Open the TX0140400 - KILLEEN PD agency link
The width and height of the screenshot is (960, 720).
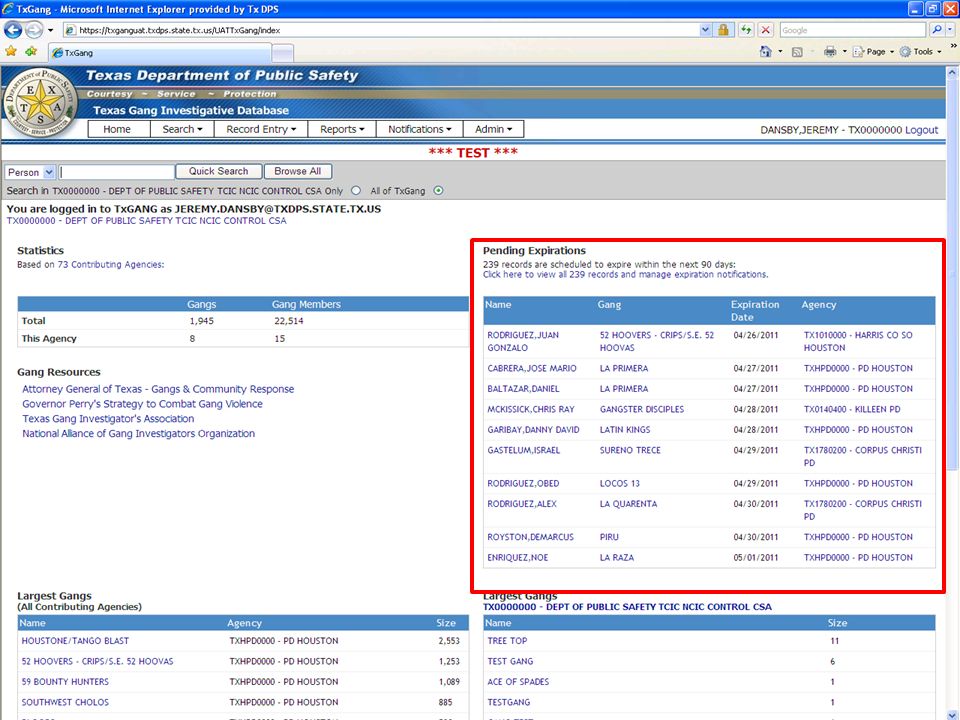(x=852, y=410)
